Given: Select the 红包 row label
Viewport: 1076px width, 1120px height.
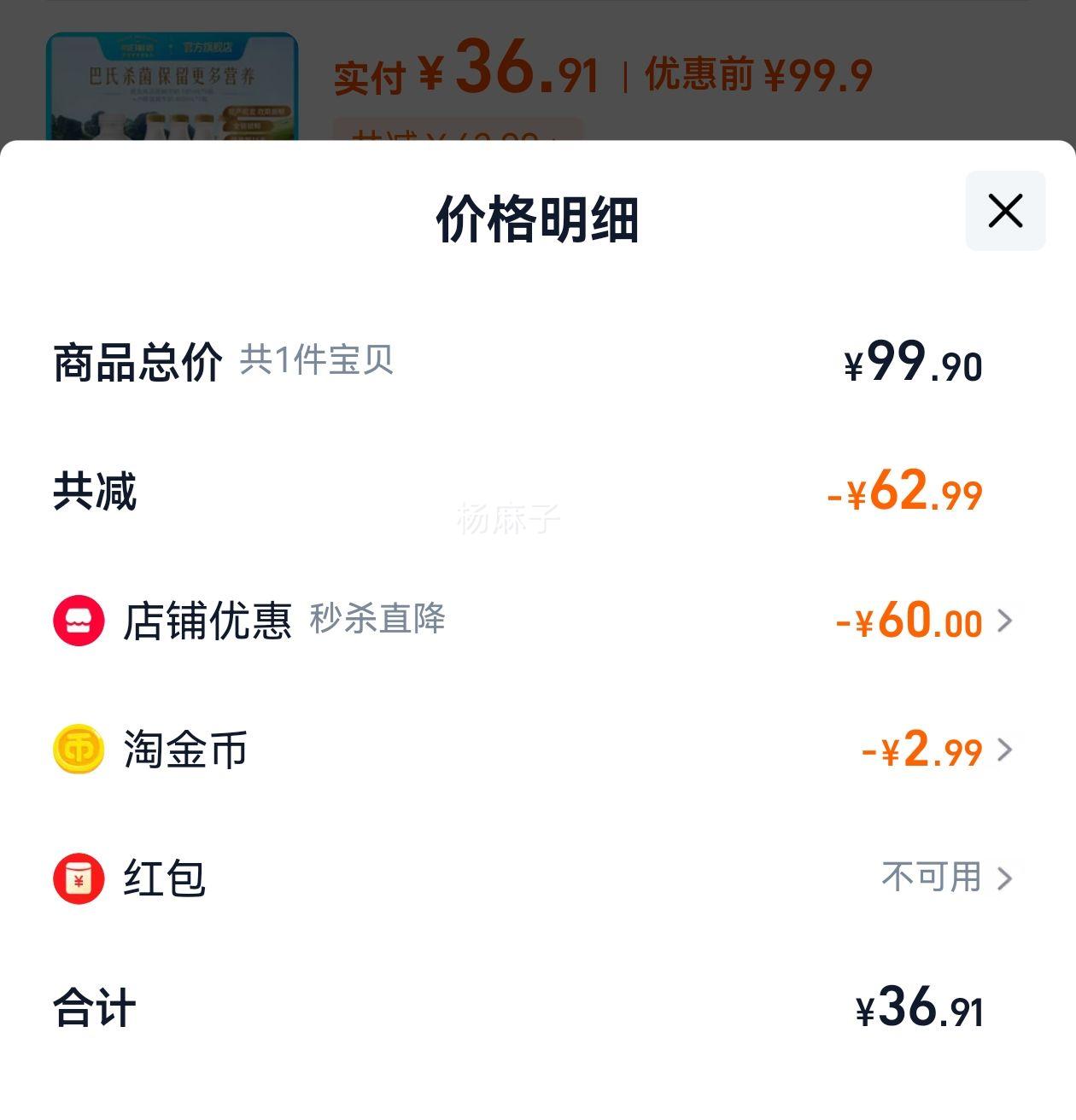Looking at the screenshot, I should 165,878.
